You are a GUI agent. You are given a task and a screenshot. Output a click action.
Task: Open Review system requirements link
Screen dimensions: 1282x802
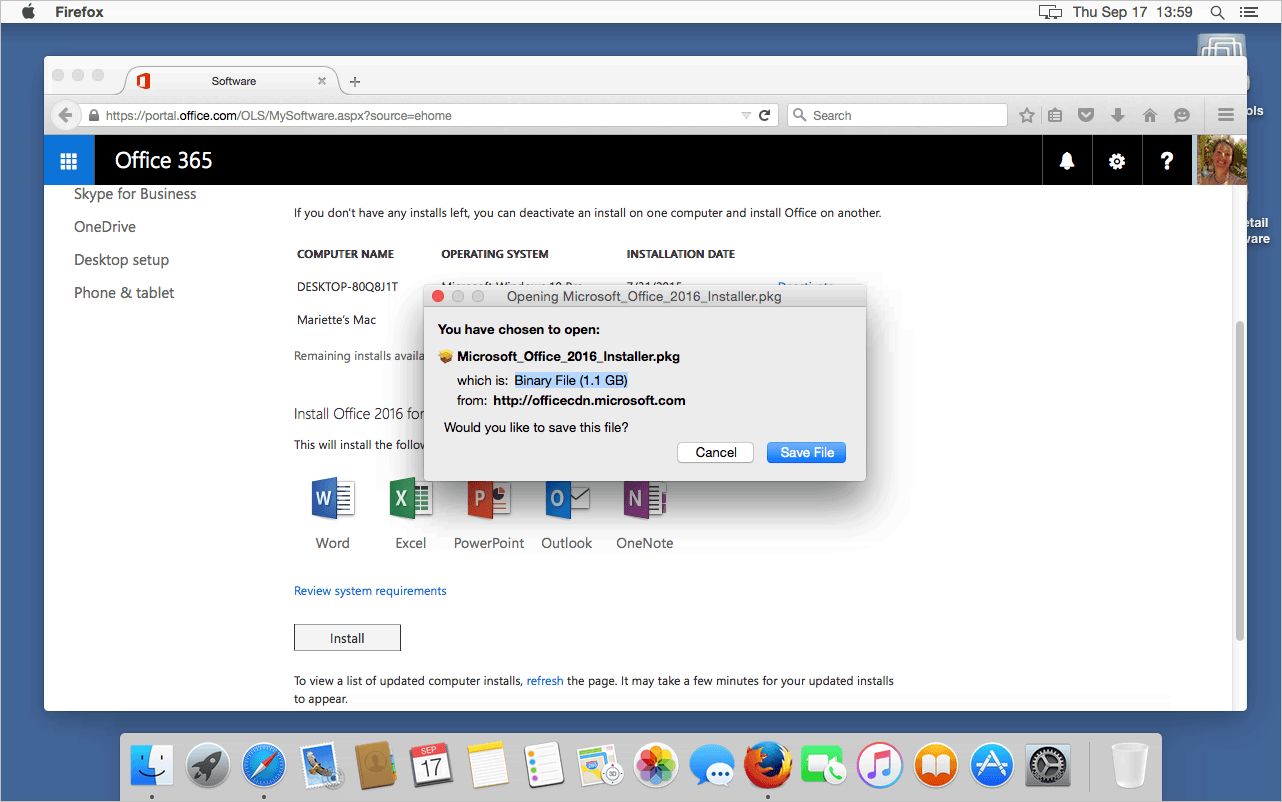[x=370, y=591]
